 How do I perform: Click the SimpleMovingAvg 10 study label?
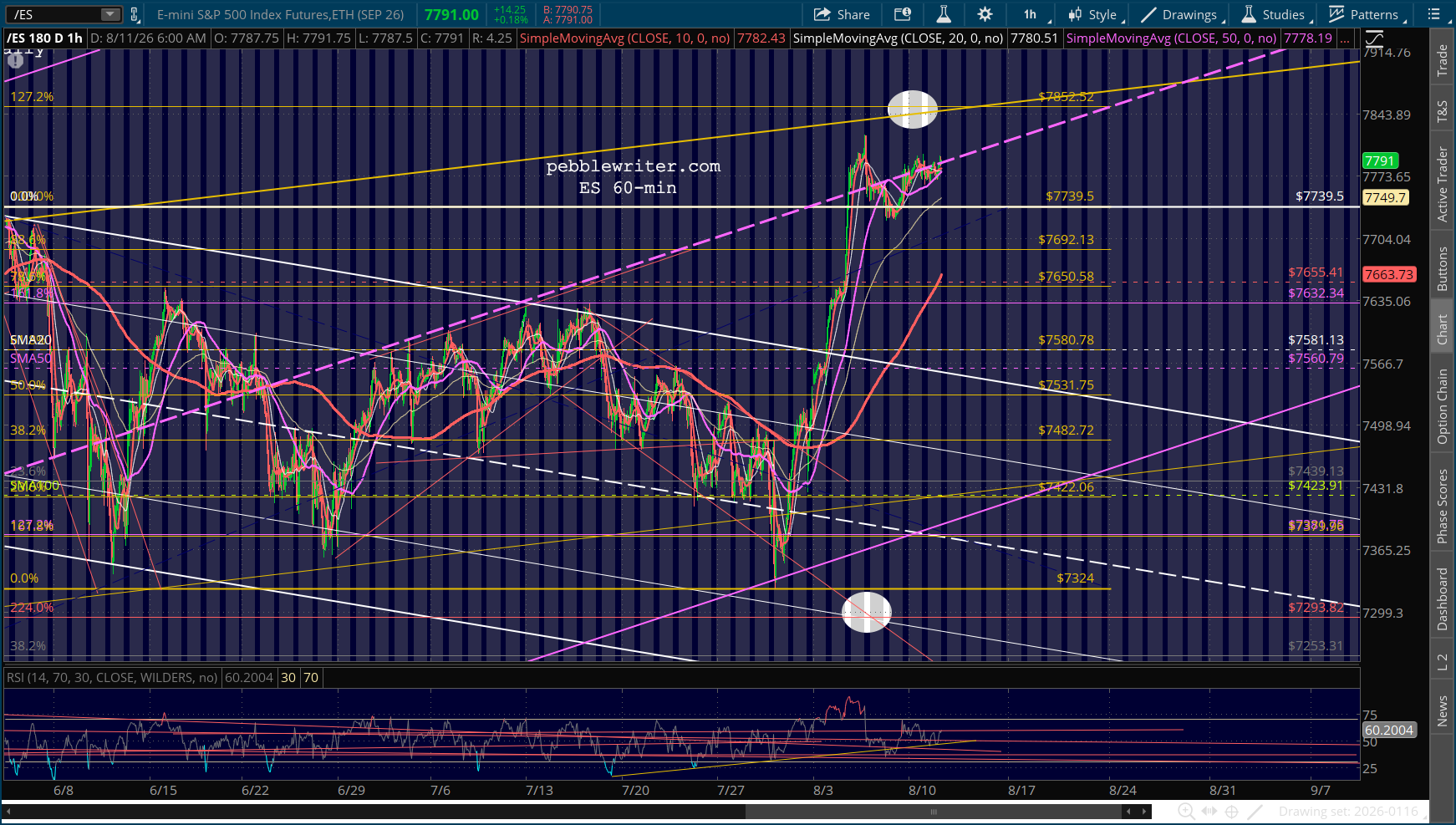pyautogui.click(x=625, y=38)
